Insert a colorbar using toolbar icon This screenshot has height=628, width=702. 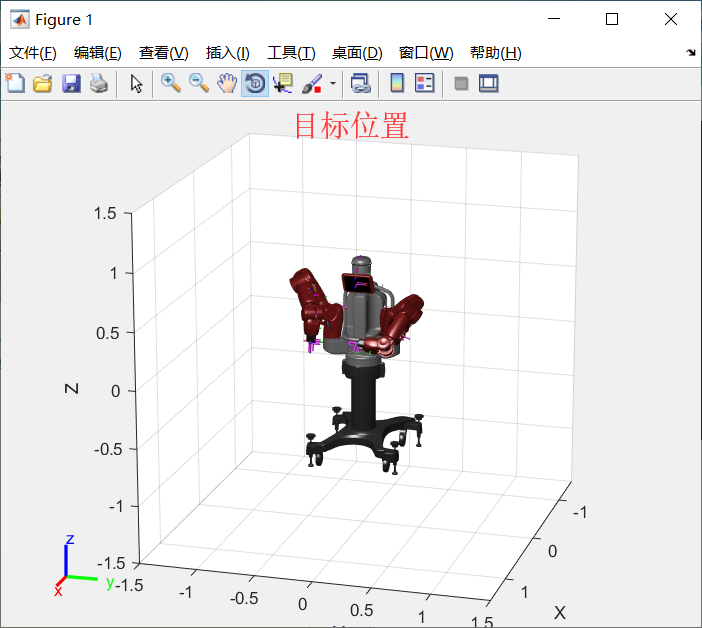[x=397, y=83]
